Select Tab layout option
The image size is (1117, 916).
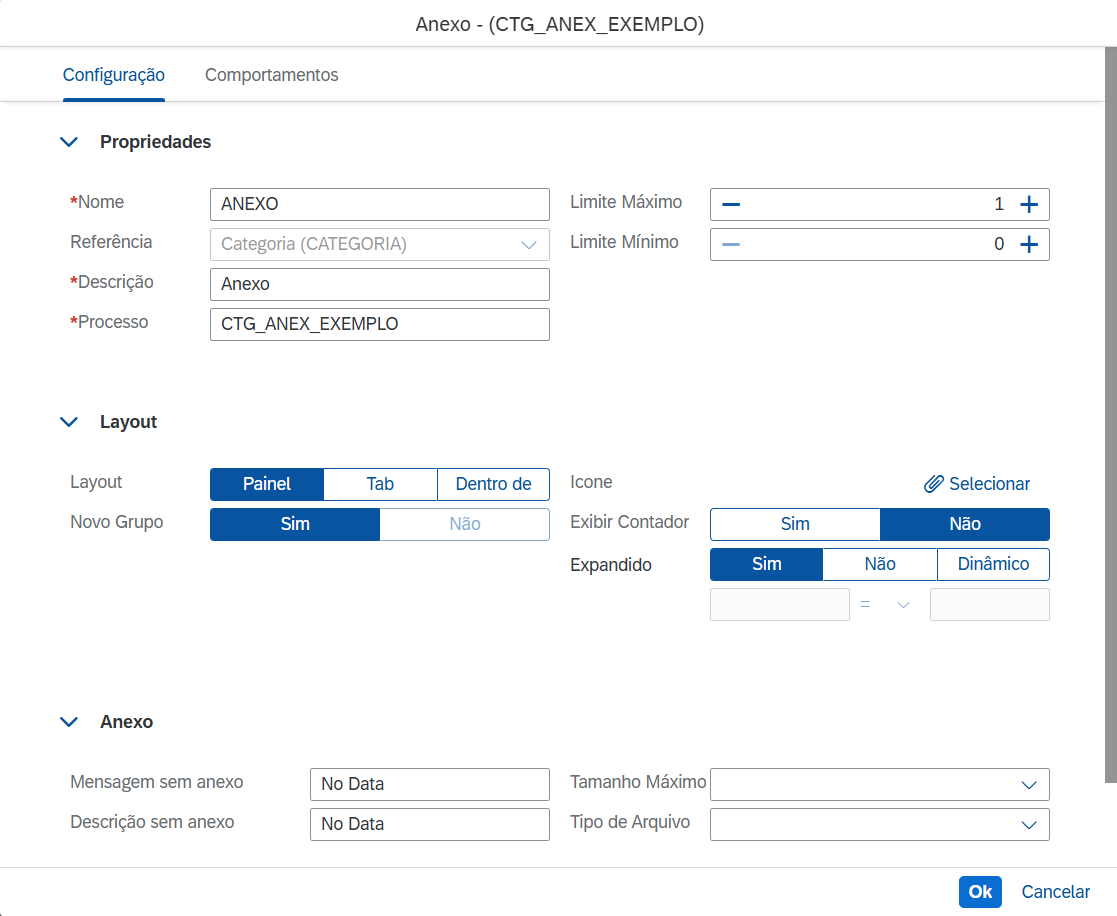coord(380,484)
